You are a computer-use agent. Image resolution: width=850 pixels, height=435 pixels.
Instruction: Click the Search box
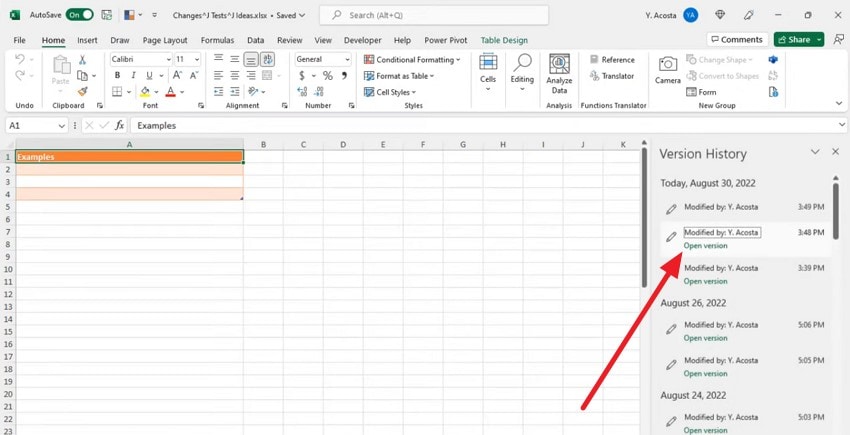click(434, 15)
